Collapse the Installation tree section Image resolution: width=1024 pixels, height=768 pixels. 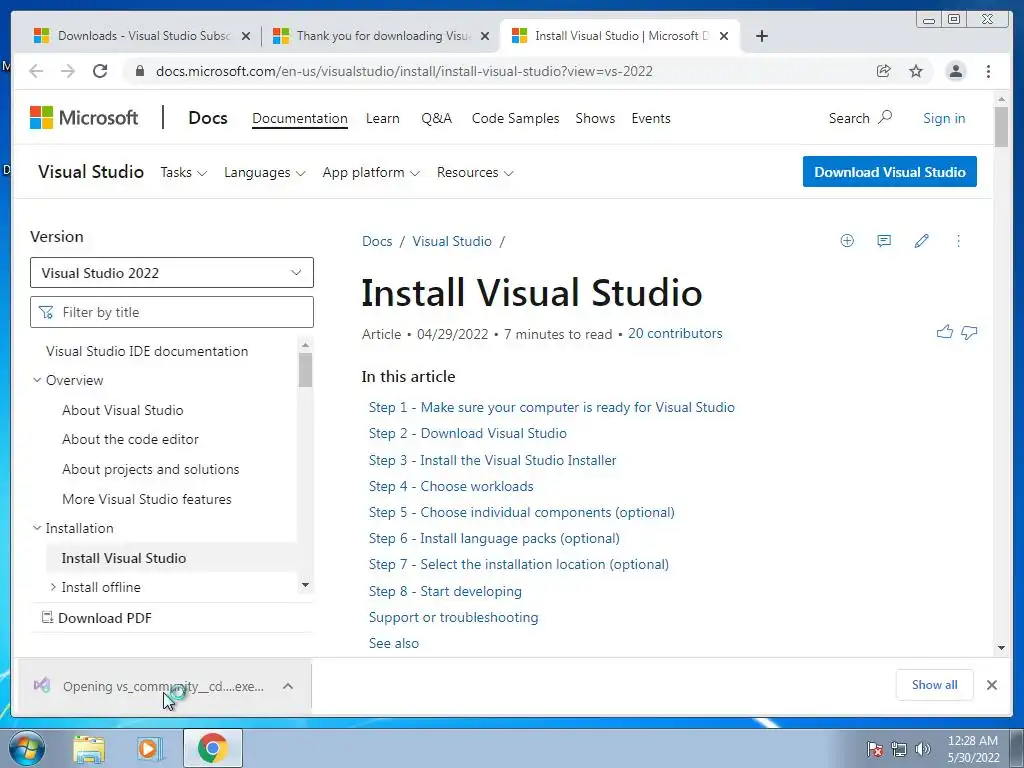[37, 528]
